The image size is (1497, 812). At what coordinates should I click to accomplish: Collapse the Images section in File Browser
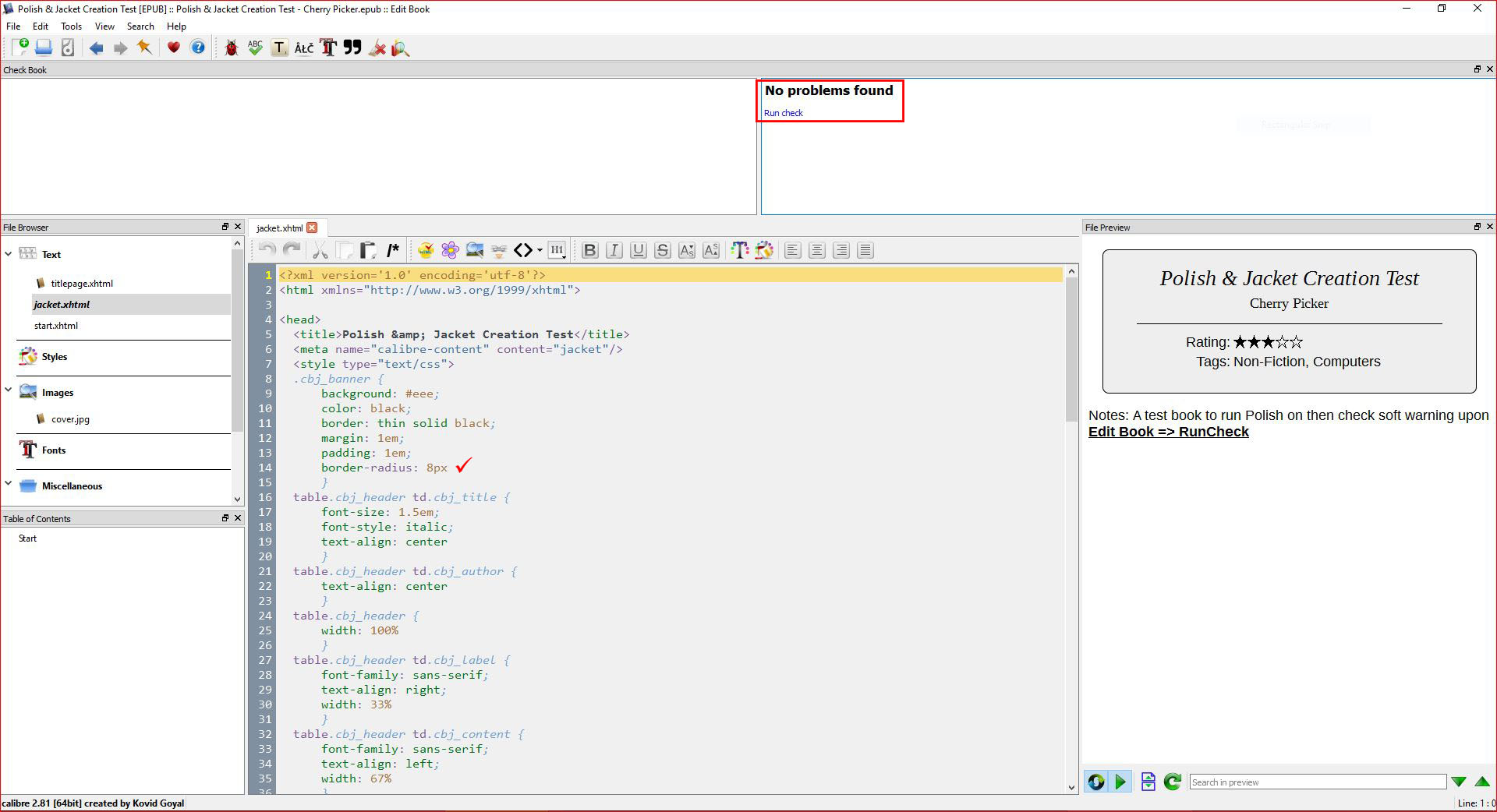coord(9,390)
